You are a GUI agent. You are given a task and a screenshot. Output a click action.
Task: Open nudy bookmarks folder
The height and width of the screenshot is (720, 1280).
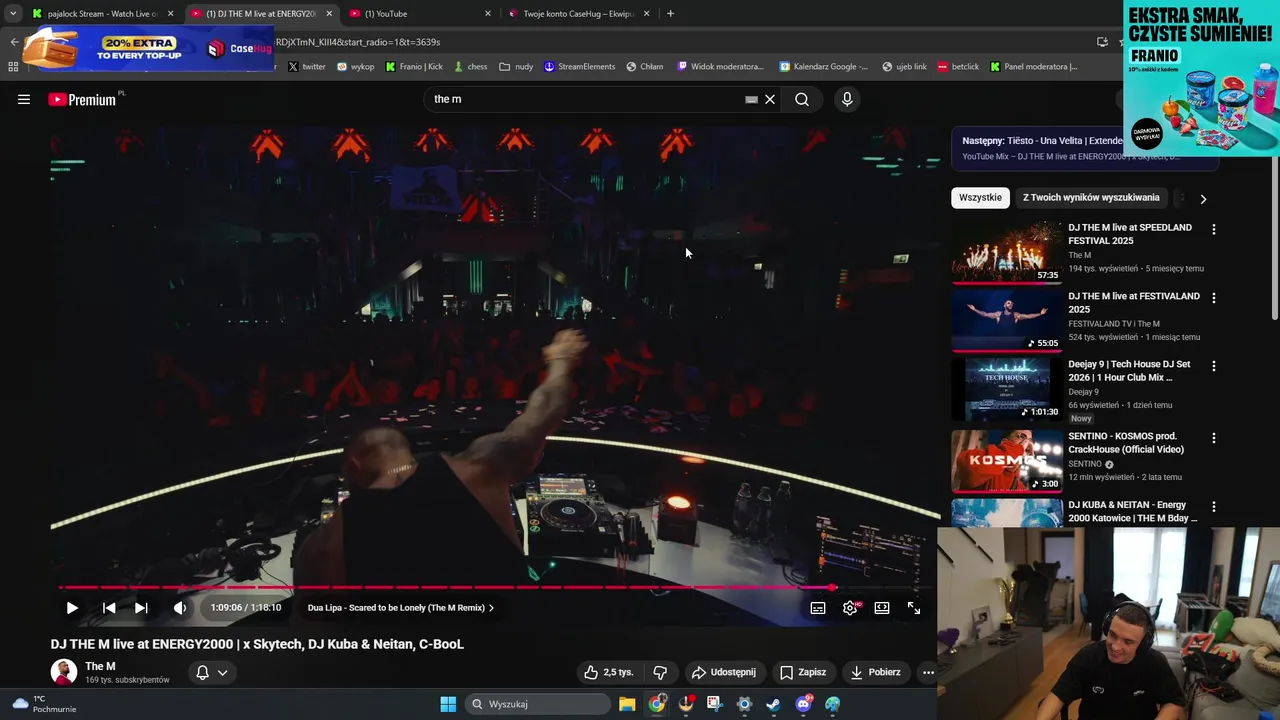[516, 67]
